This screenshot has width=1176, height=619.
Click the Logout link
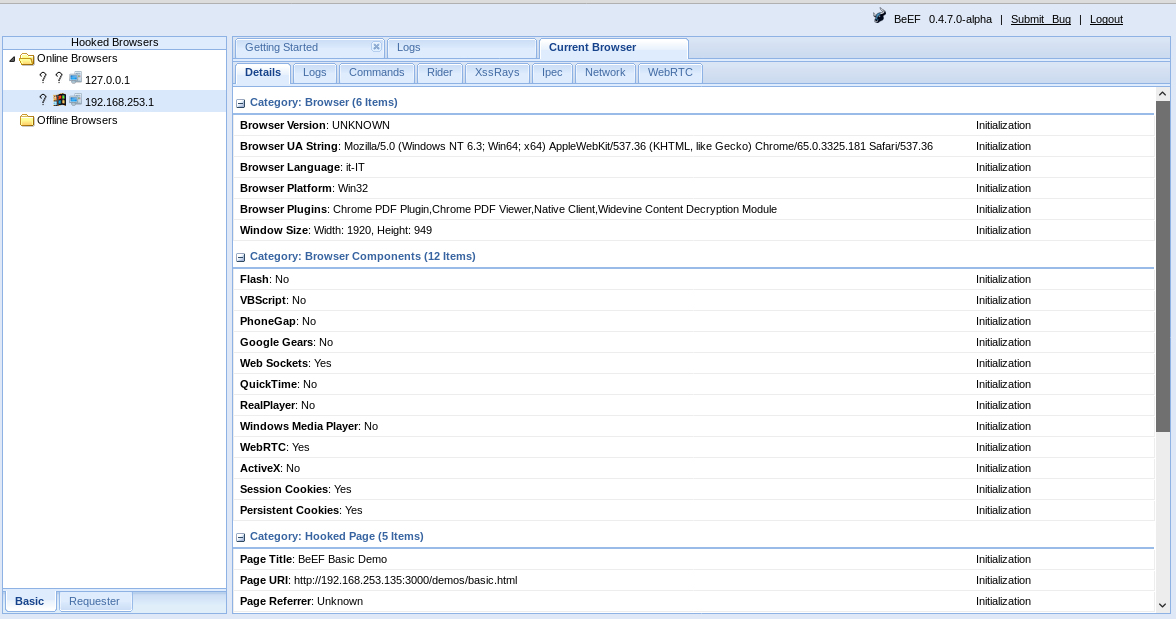point(1106,19)
